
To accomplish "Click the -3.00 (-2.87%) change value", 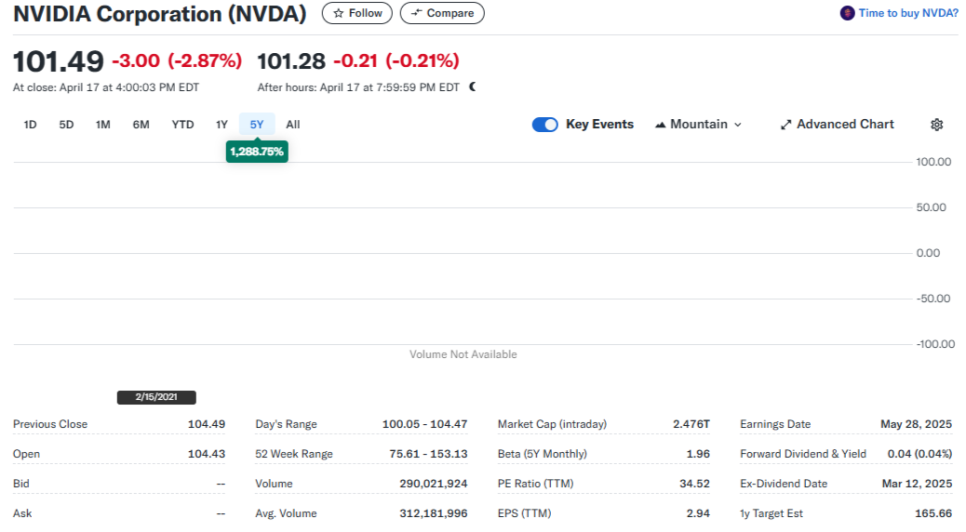I will pyautogui.click(x=177, y=61).
